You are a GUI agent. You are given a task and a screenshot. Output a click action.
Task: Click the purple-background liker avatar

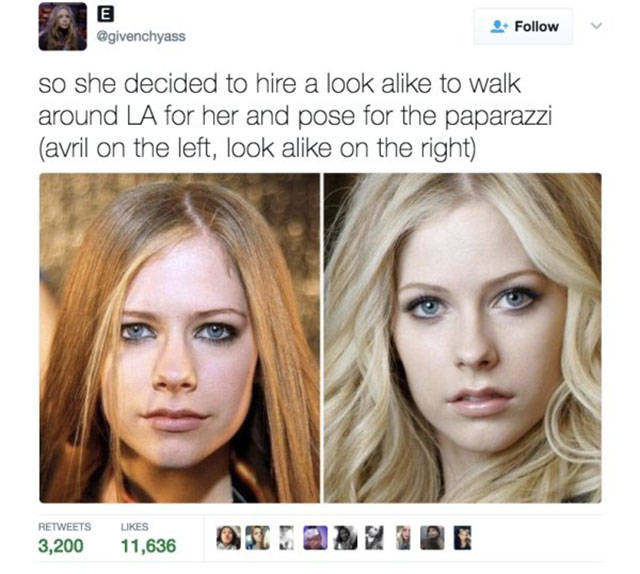[315, 538]
